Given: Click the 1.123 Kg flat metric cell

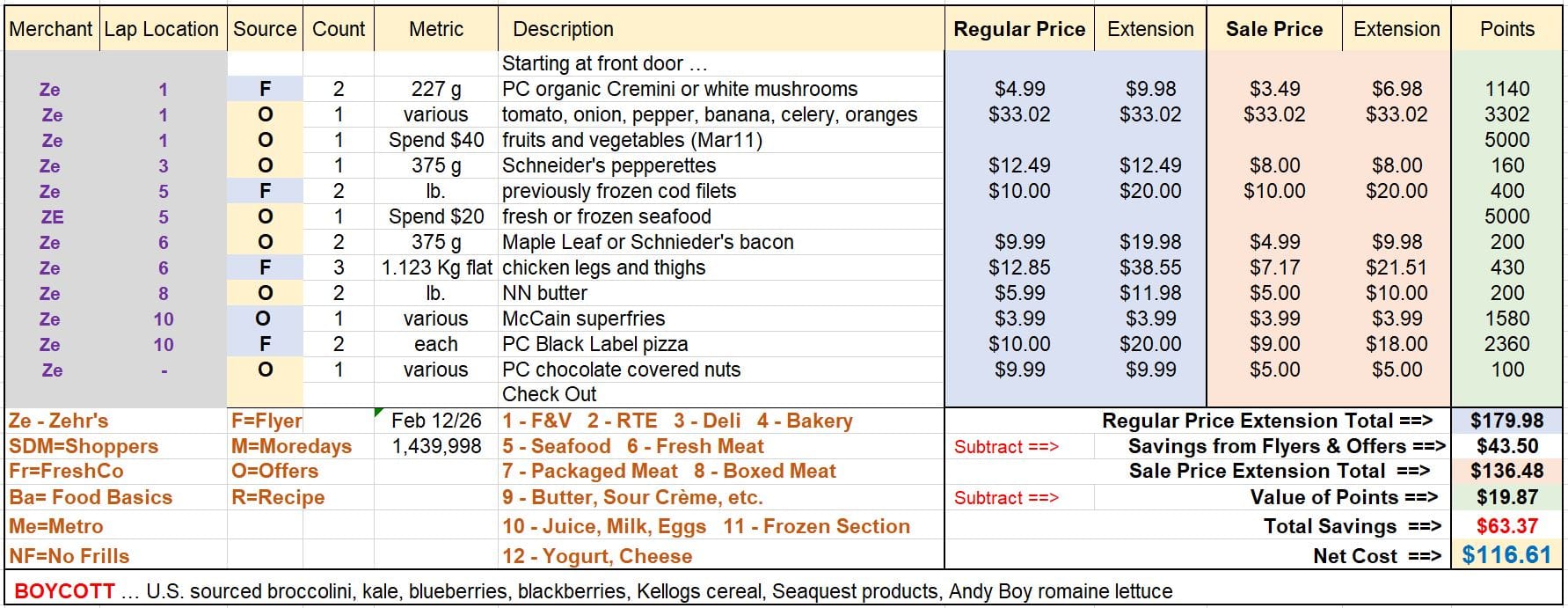Looking at the screenshot, I should [436, 267].
